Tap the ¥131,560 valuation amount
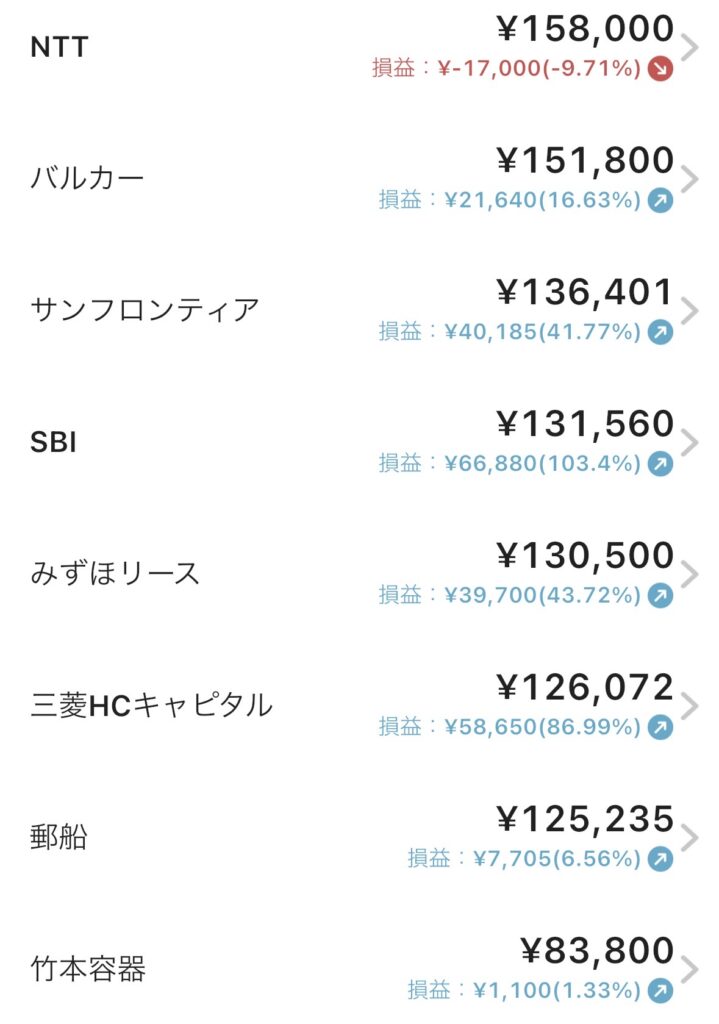Screen dimensions: 719x1024 [x=585, y=424]
